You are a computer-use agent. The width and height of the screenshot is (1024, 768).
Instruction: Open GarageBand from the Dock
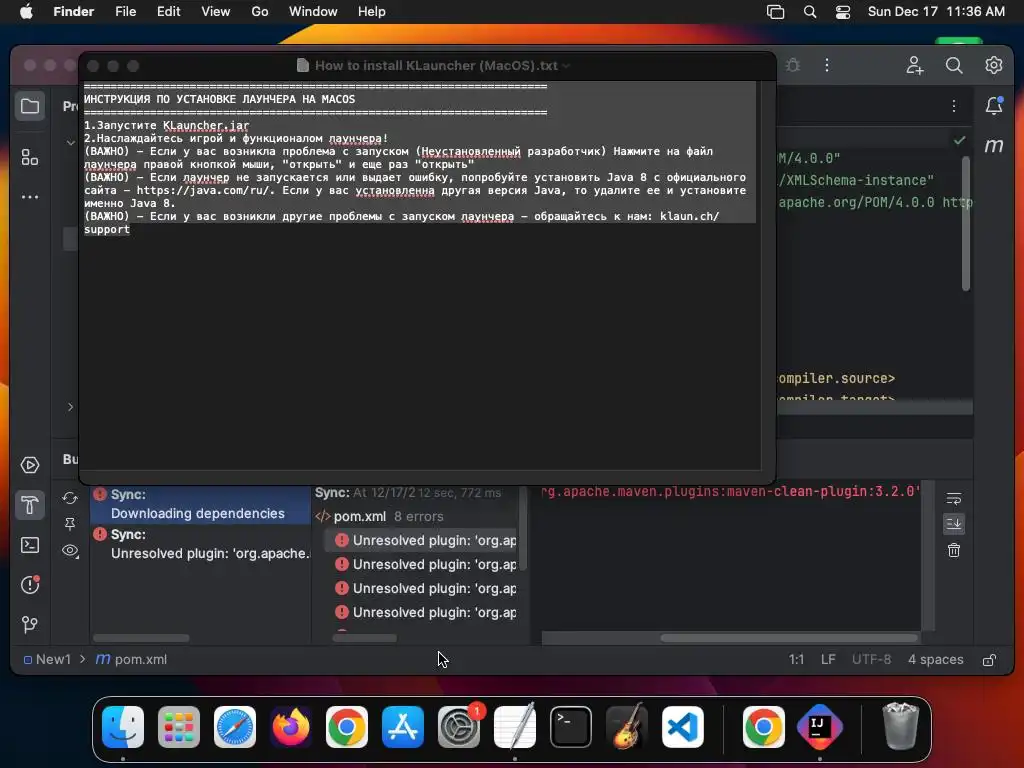(627, 727)
